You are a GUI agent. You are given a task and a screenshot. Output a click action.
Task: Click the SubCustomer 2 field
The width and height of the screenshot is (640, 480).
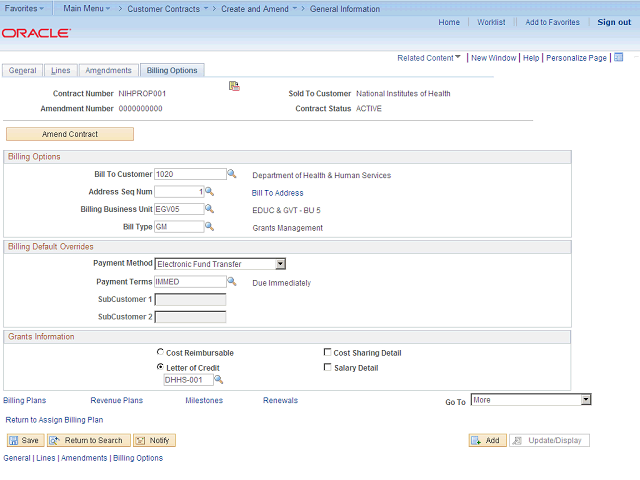tap(190, 317)
